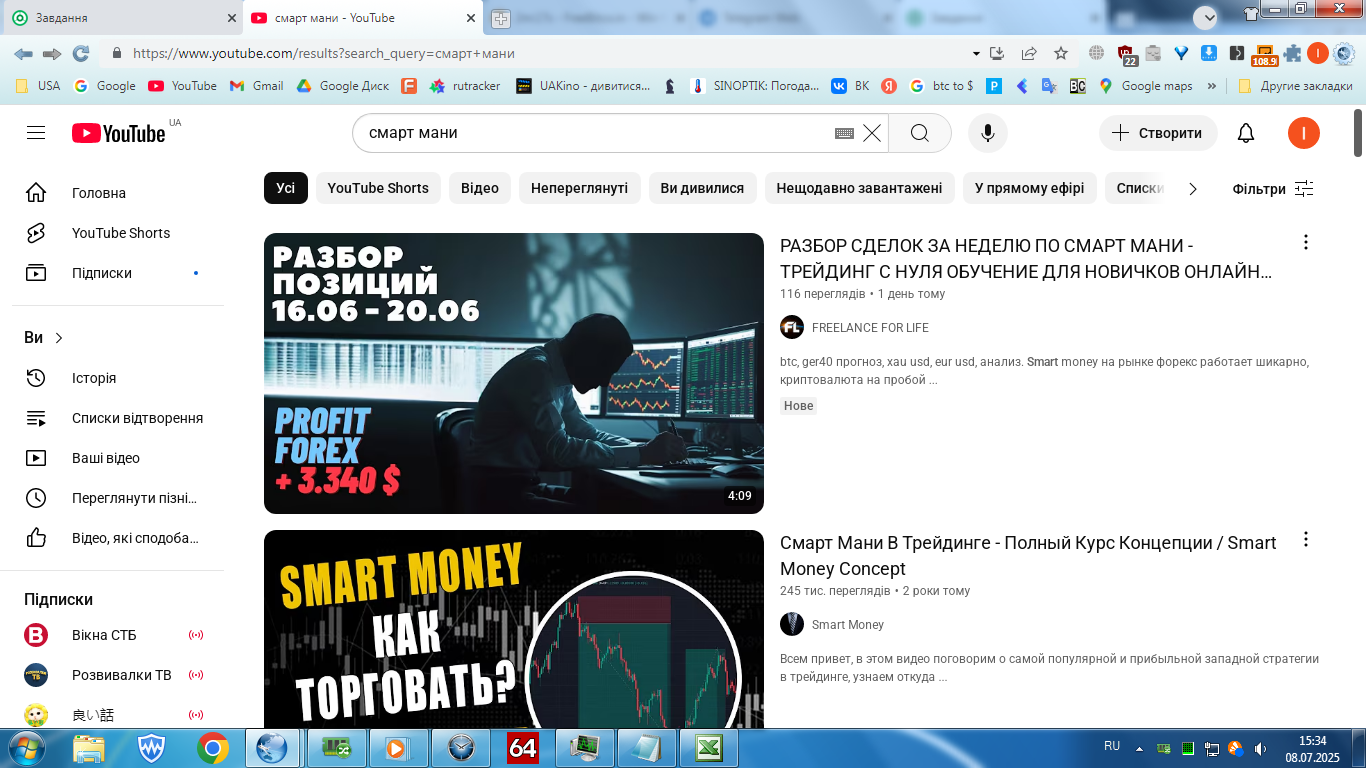Open the SMART MONEY КАК ТОРГОВАТЬ thumbnail
Screen dimensions: 1366x768
(x=514, y=629)
